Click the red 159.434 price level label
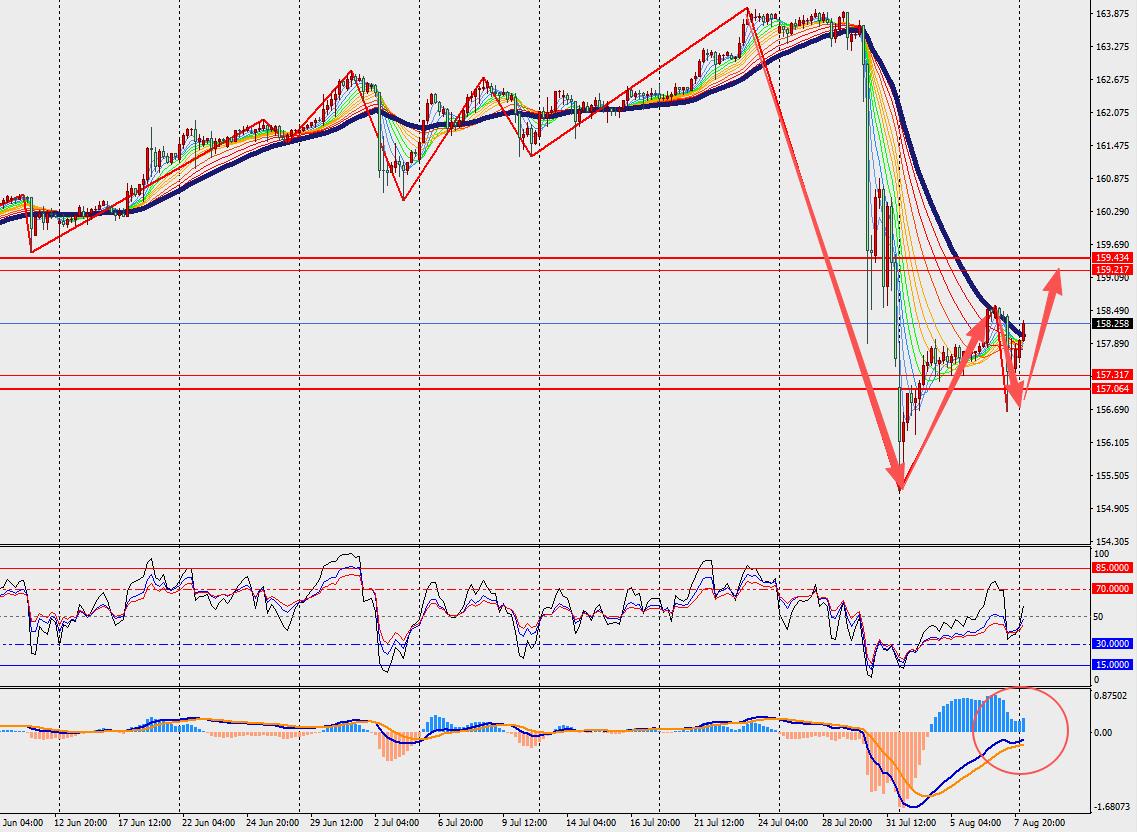 (x=1112, y=258)
